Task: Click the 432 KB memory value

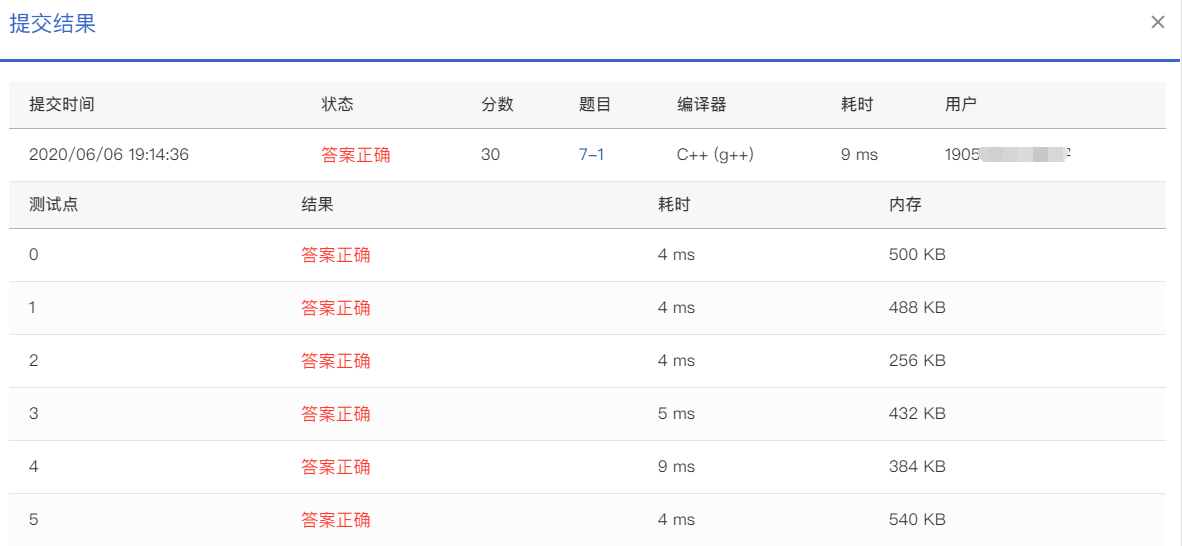Action: pyautogui.click(x=917, y=414)
